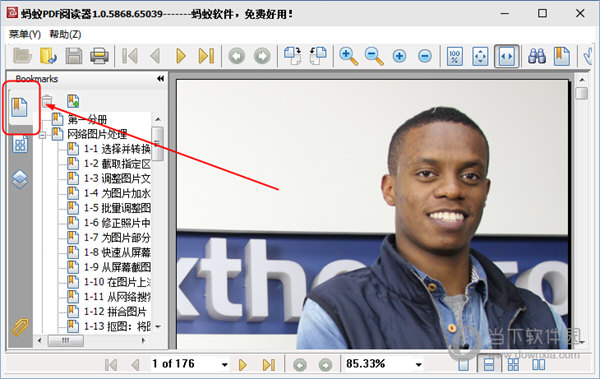Open the 85.33% zoom level dropdown
Image resolution: width=600 pixels, height=379 pixels.
[x=419, y=364]
